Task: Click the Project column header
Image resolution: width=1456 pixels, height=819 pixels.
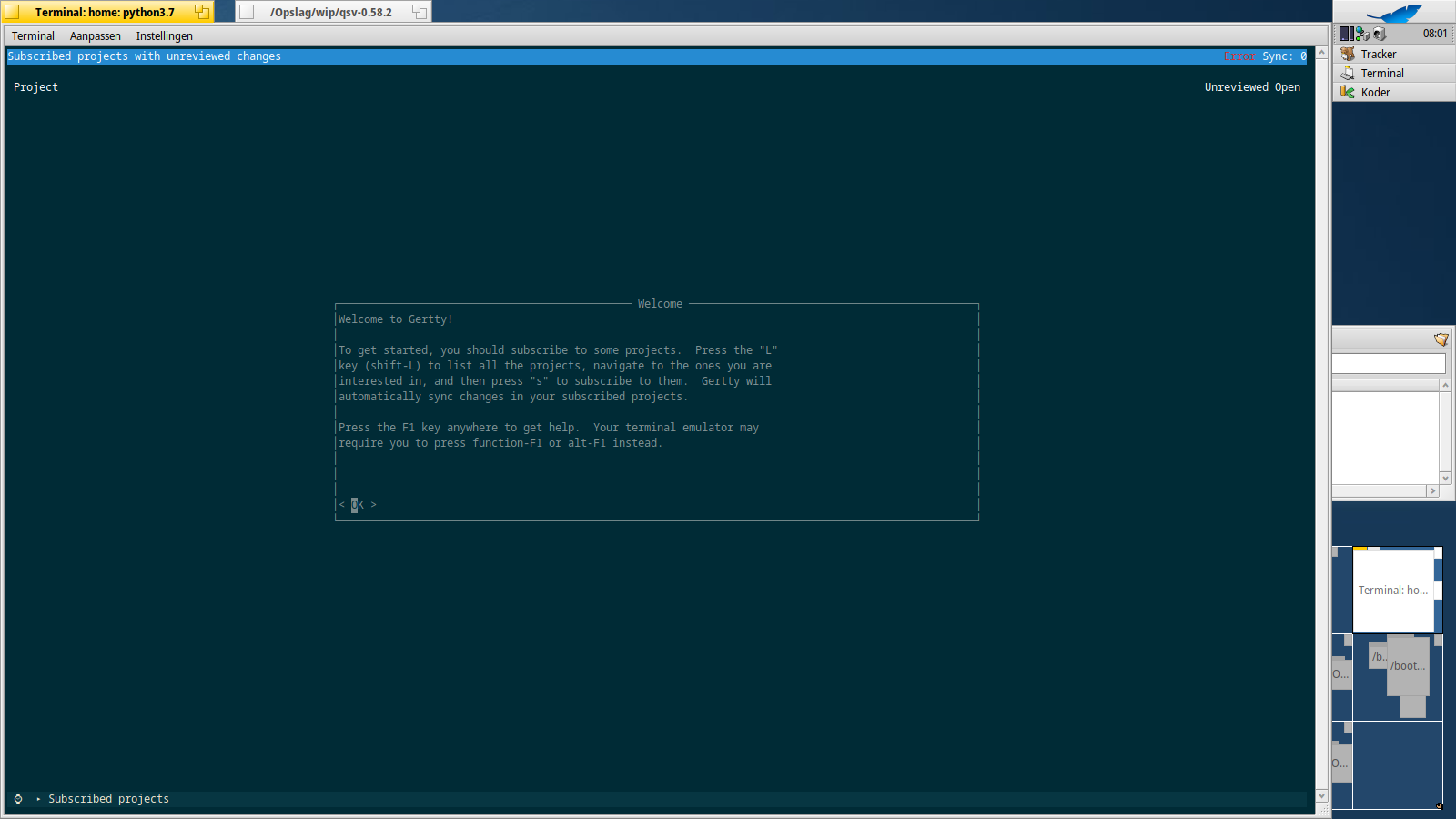Action: click(x=35, y=87)
